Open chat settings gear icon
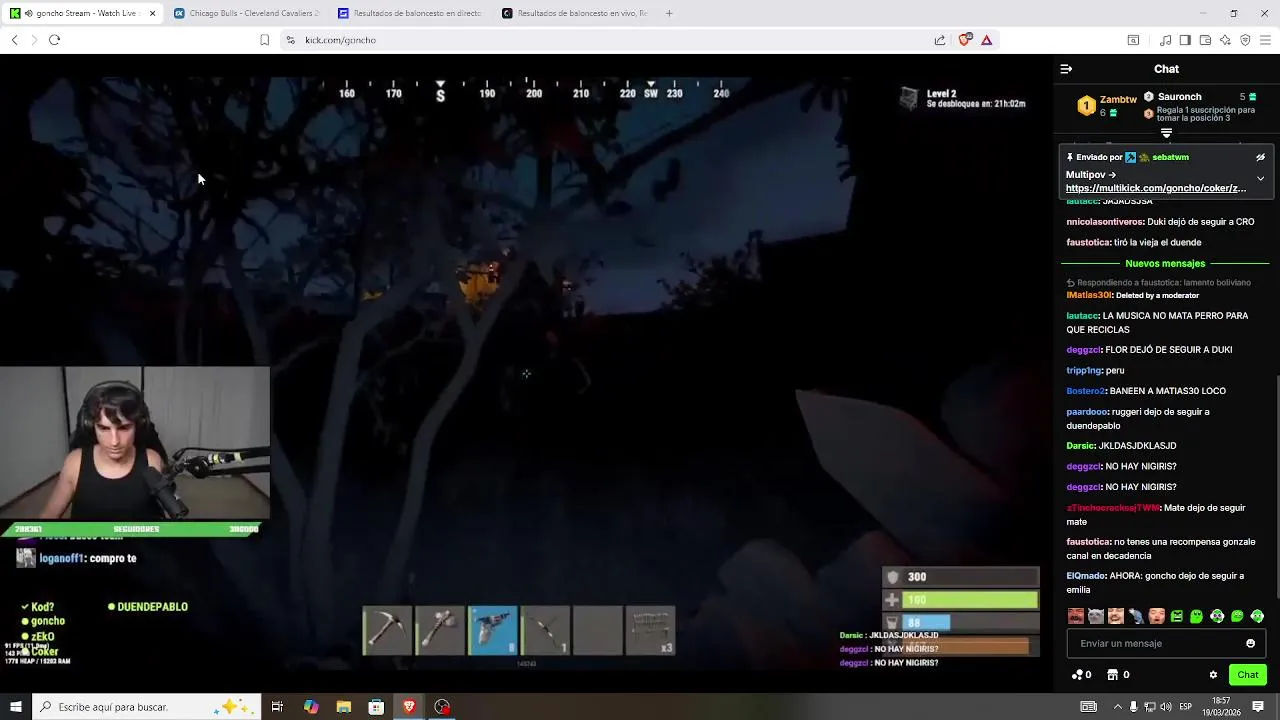 pyautogui.click(x=1213, y=675)
